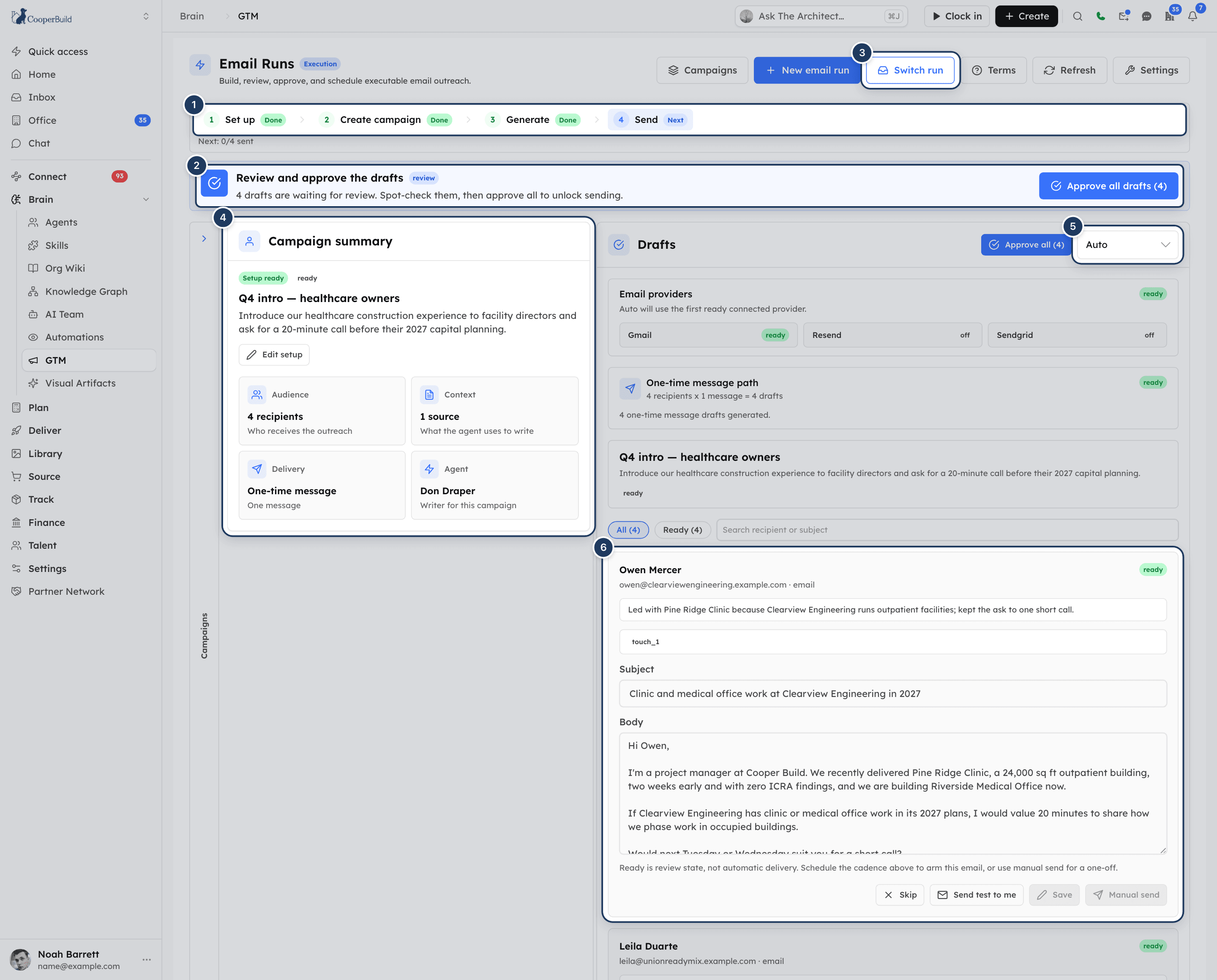
Task: Click the Clock in button
Action: click(x=957, y=16)
